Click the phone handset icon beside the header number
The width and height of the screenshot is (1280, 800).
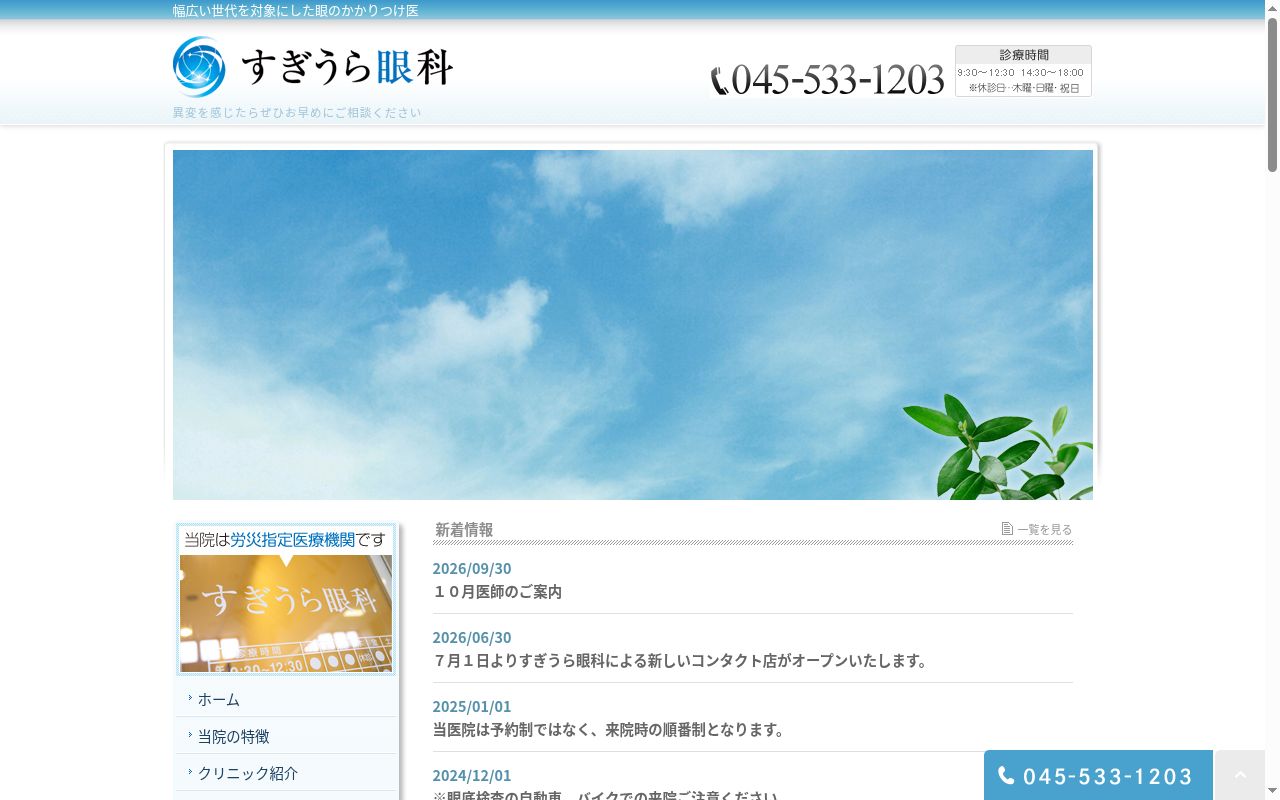pos(720,81)
